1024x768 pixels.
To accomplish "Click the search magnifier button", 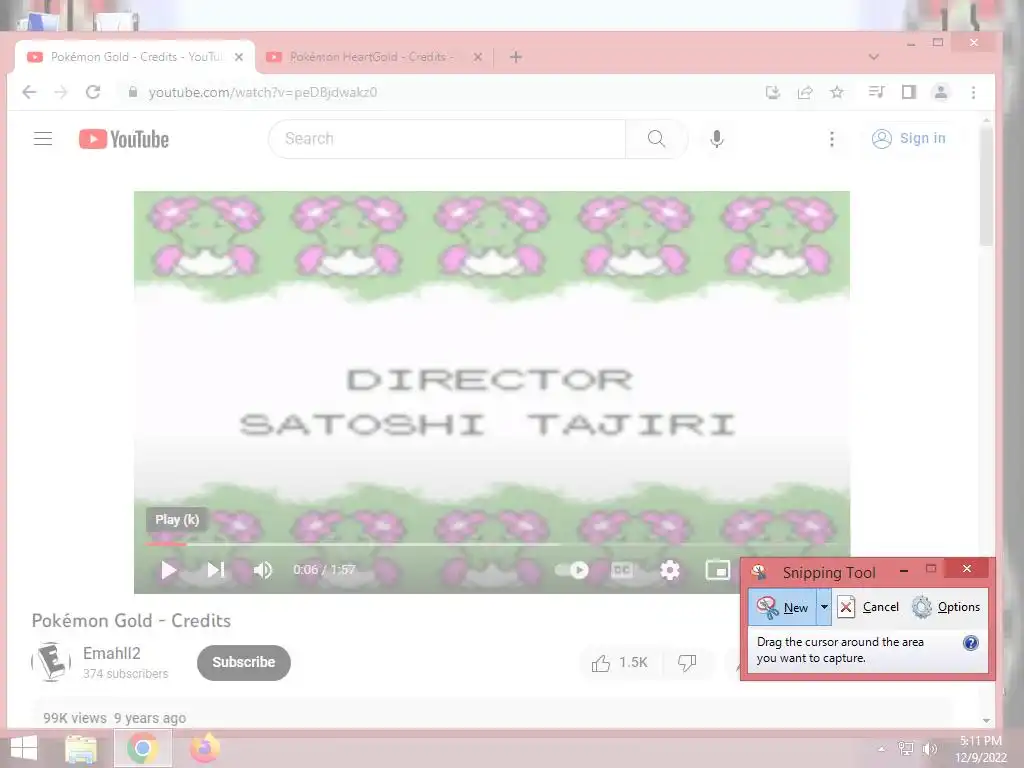I will click(x=656, y=138).
